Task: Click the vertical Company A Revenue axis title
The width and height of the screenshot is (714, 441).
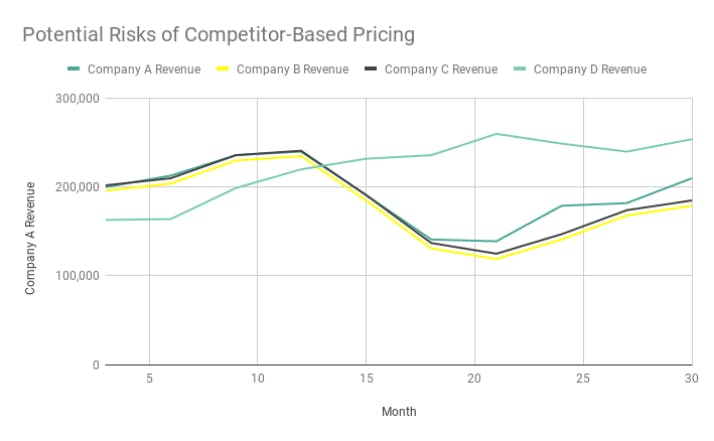Action: 30,238
